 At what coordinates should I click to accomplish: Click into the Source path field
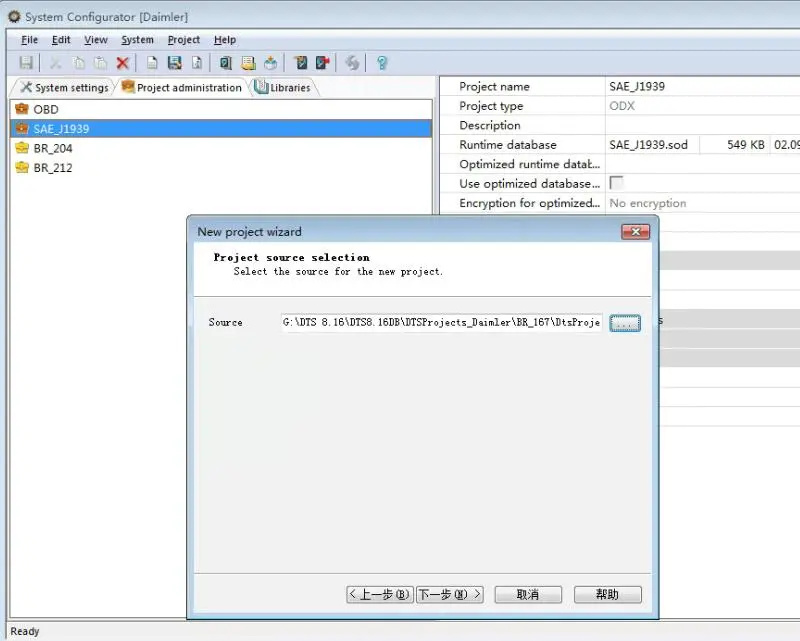[x=441, y=323]
